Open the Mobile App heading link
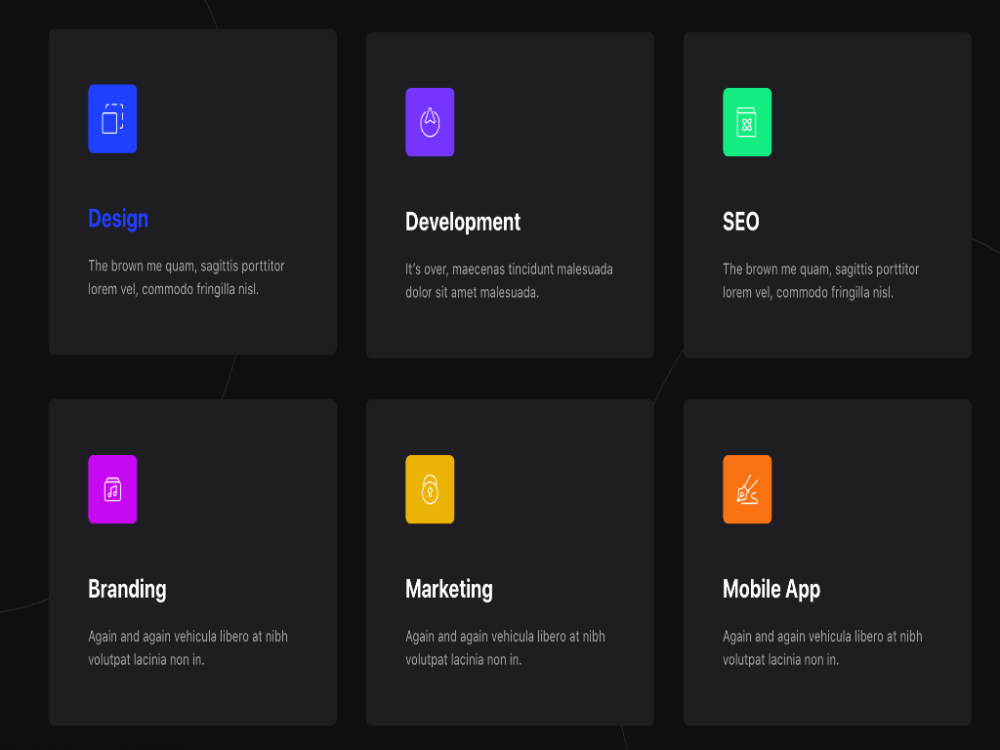This screenshot has width=1000, height=750. (771, 590)
